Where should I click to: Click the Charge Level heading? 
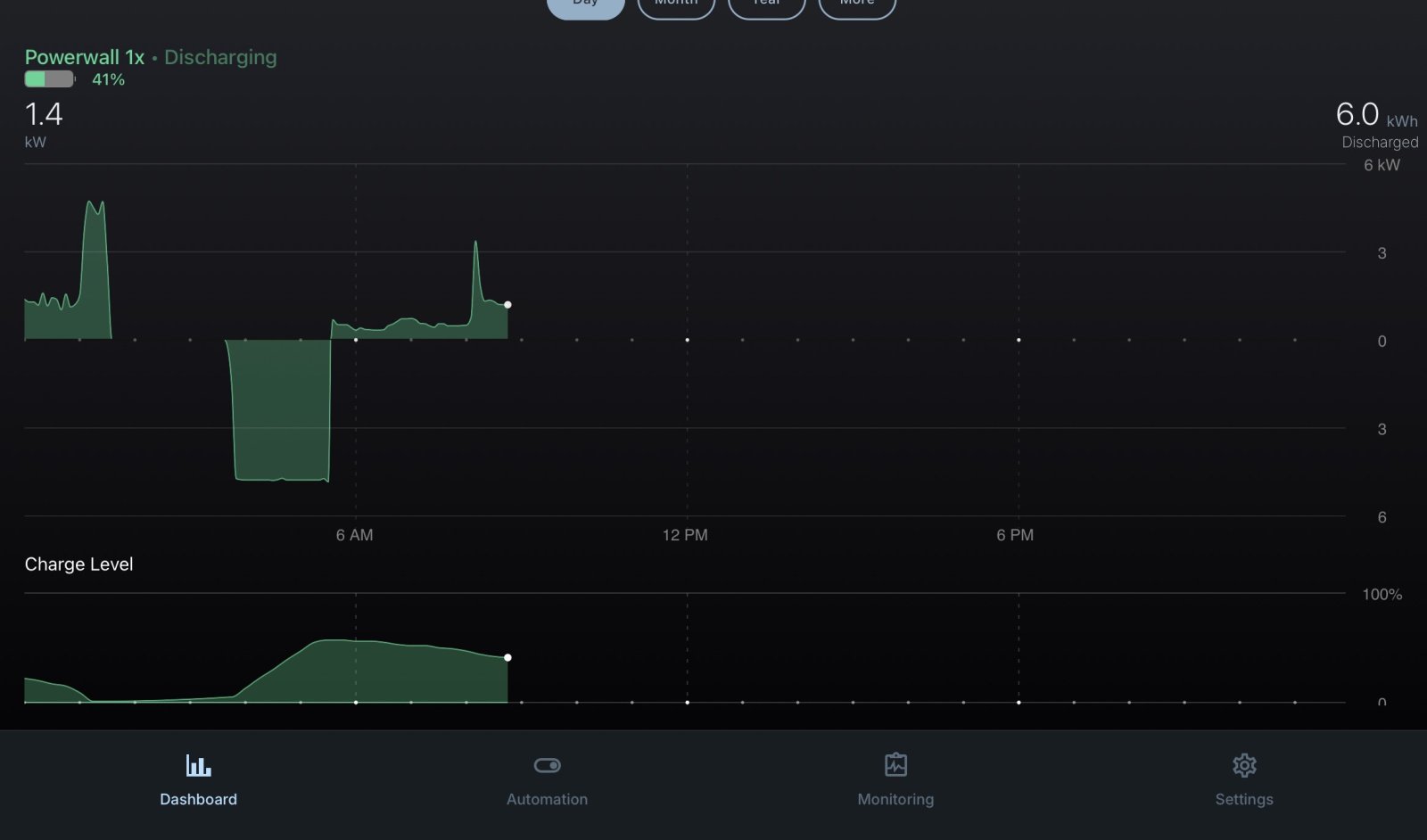(78, 564)
